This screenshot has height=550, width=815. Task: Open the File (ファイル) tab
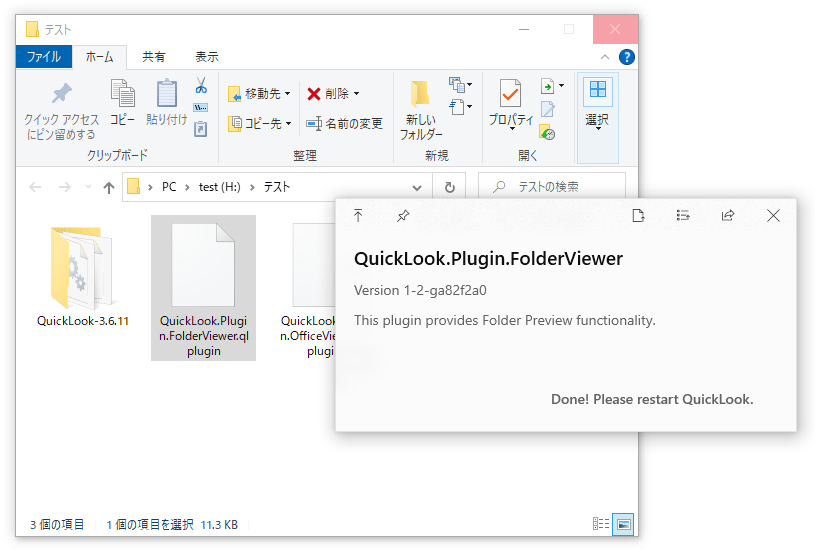click(44, 57)
